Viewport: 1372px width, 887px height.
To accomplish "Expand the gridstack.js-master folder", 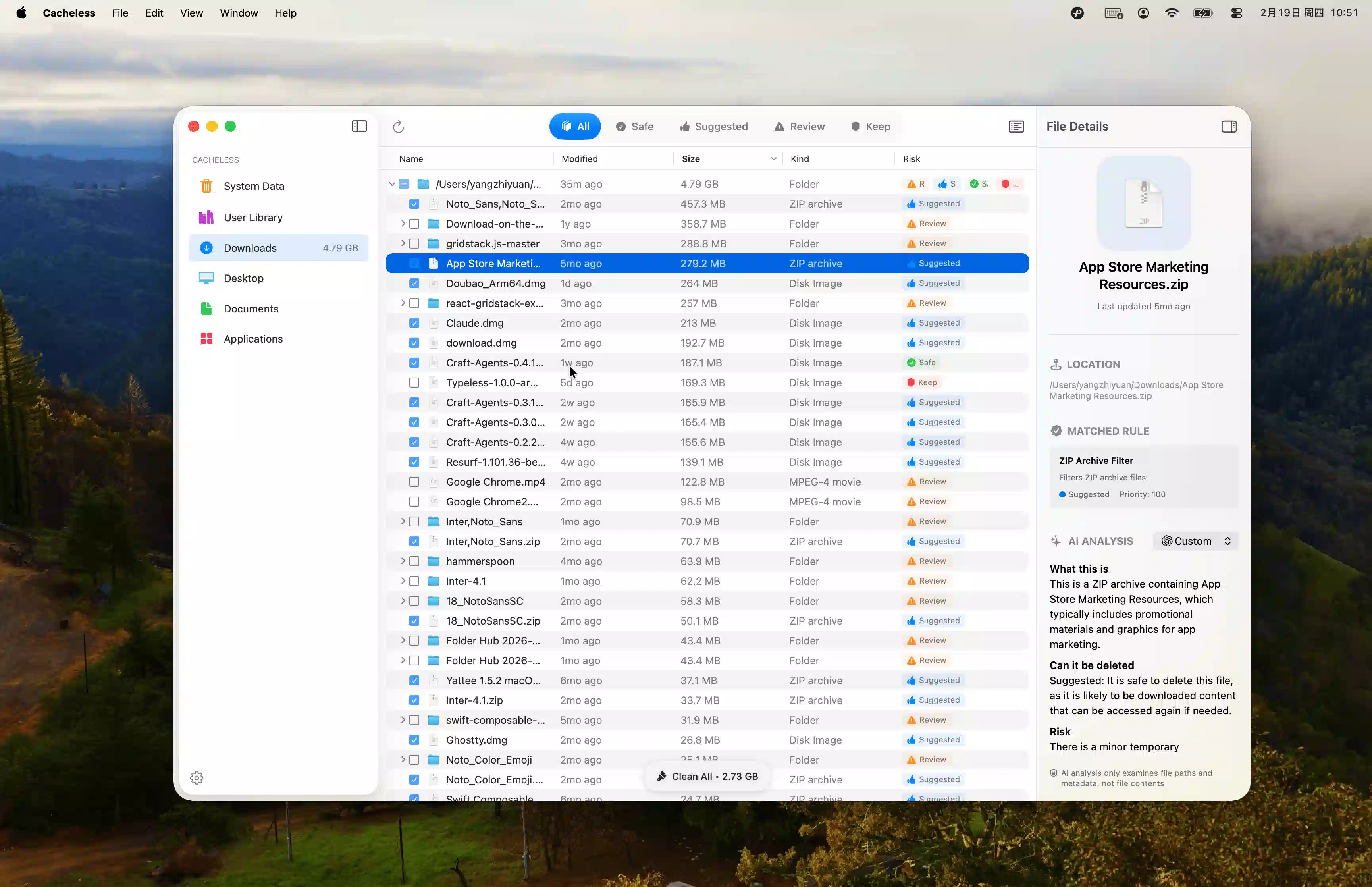I will [x=403, y=244].
